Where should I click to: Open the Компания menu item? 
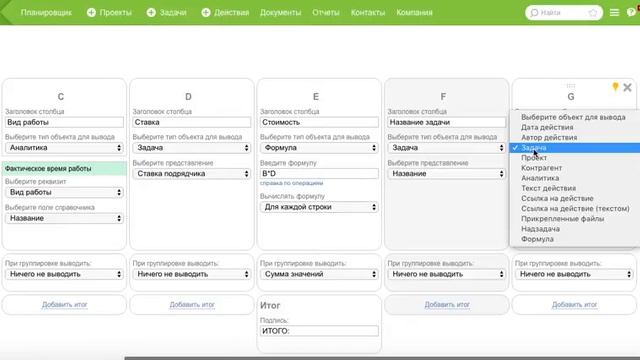pyautogui.click(x=414, y=13)
